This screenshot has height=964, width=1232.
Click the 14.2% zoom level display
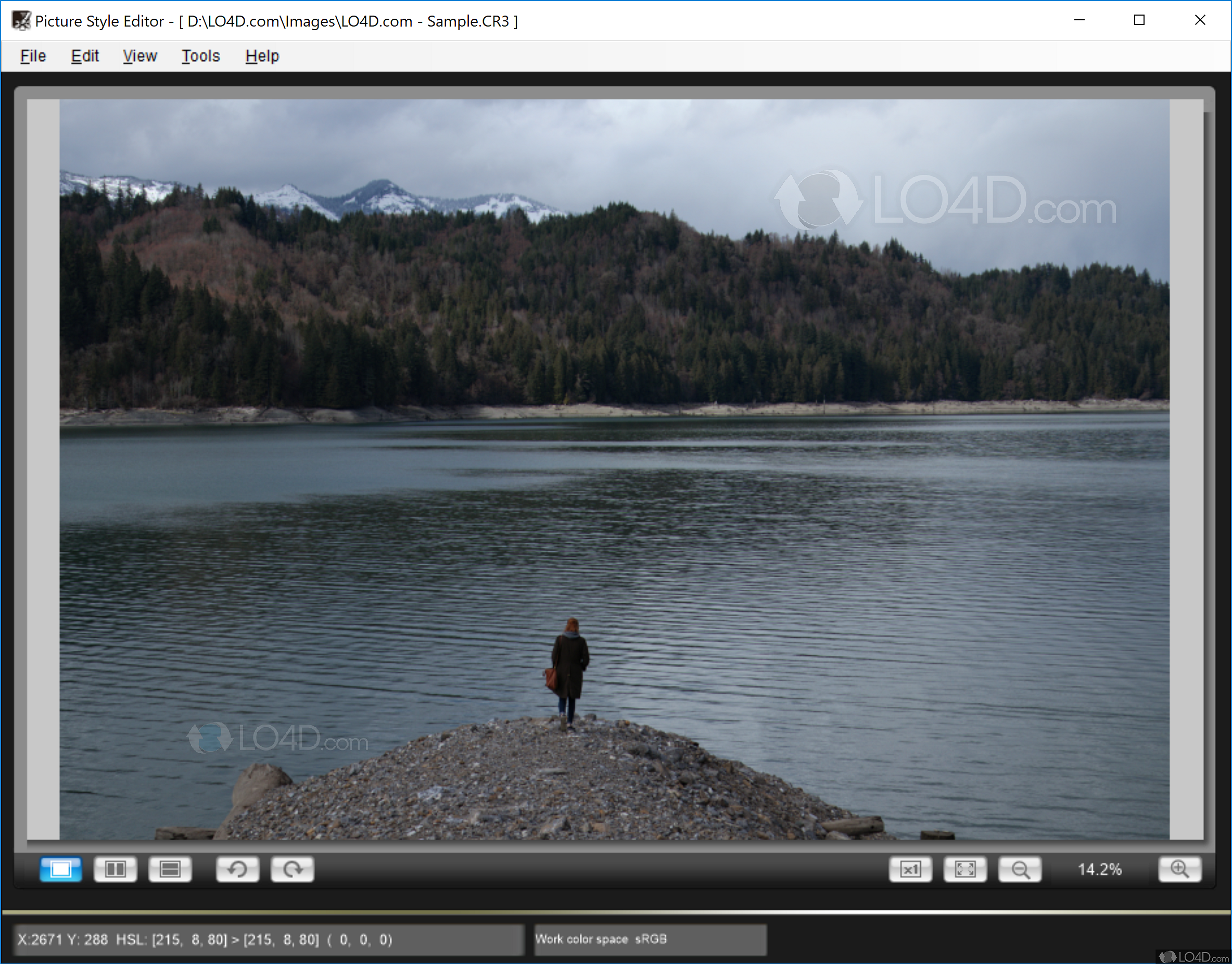(x=1099, y=869)
